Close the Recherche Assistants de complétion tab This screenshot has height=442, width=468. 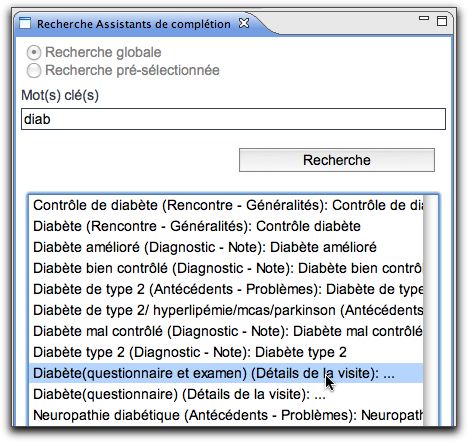coord(244,23)
